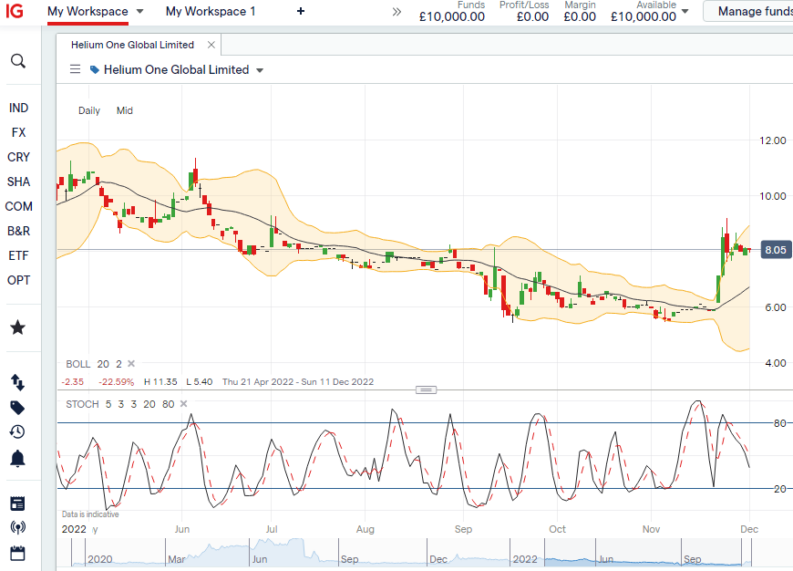This screenshot has width=793, height=571.
Task: Open the chart hamburger menu icon
Action: (x=75, y=69)
